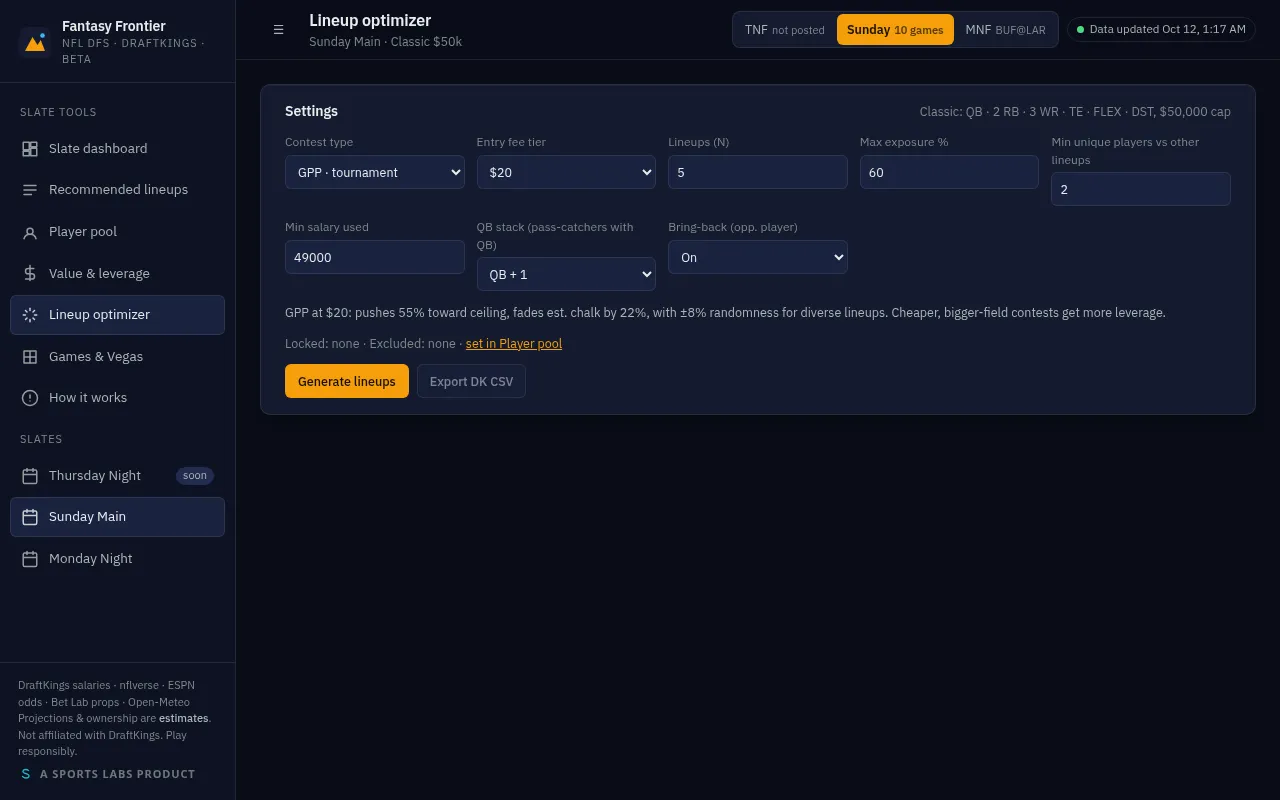Toggle the hamburger menu icon
The image size is (1280, 800).
click(x=279, y=30)
